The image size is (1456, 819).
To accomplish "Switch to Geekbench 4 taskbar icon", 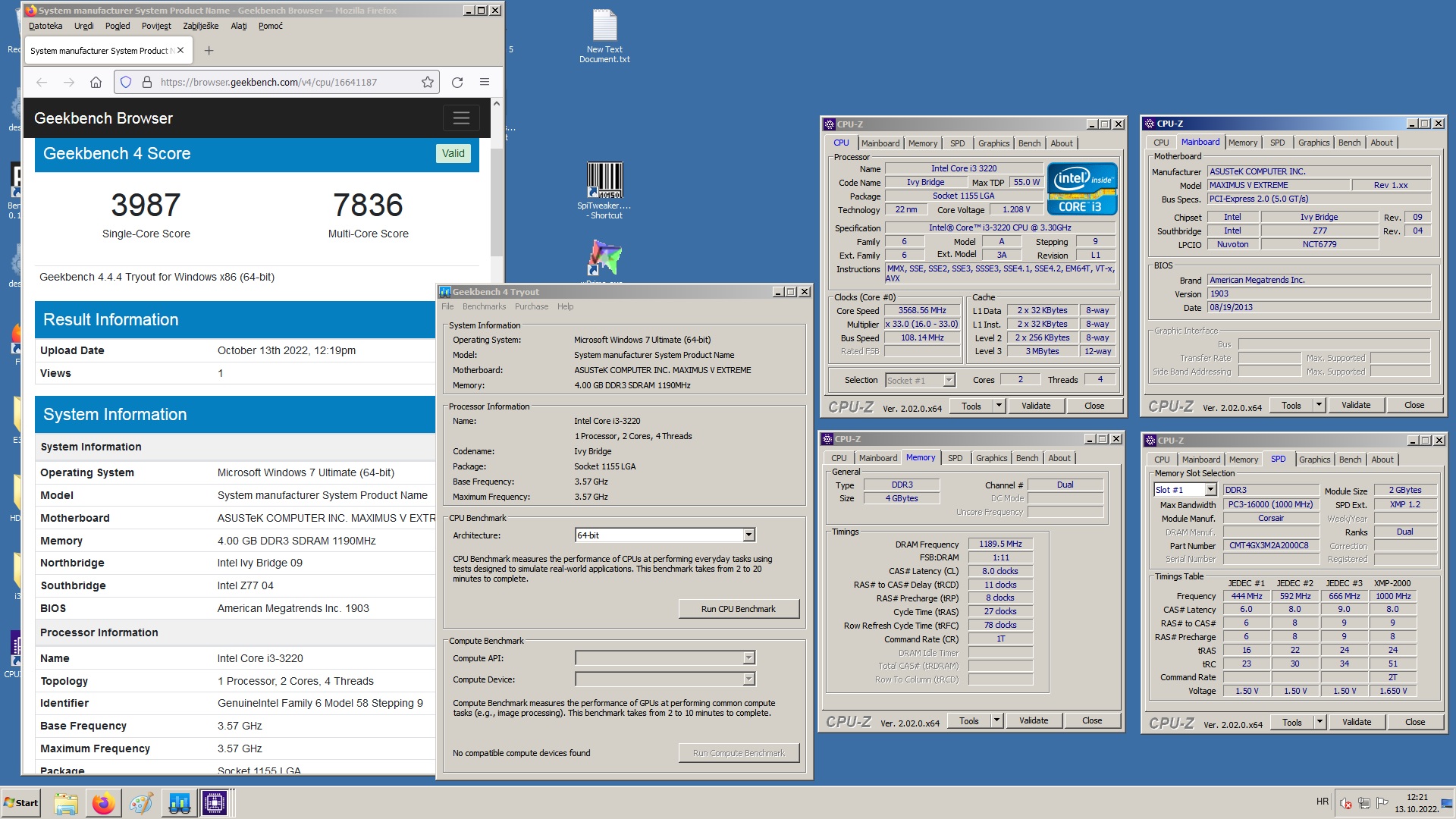I will [179, 803].
